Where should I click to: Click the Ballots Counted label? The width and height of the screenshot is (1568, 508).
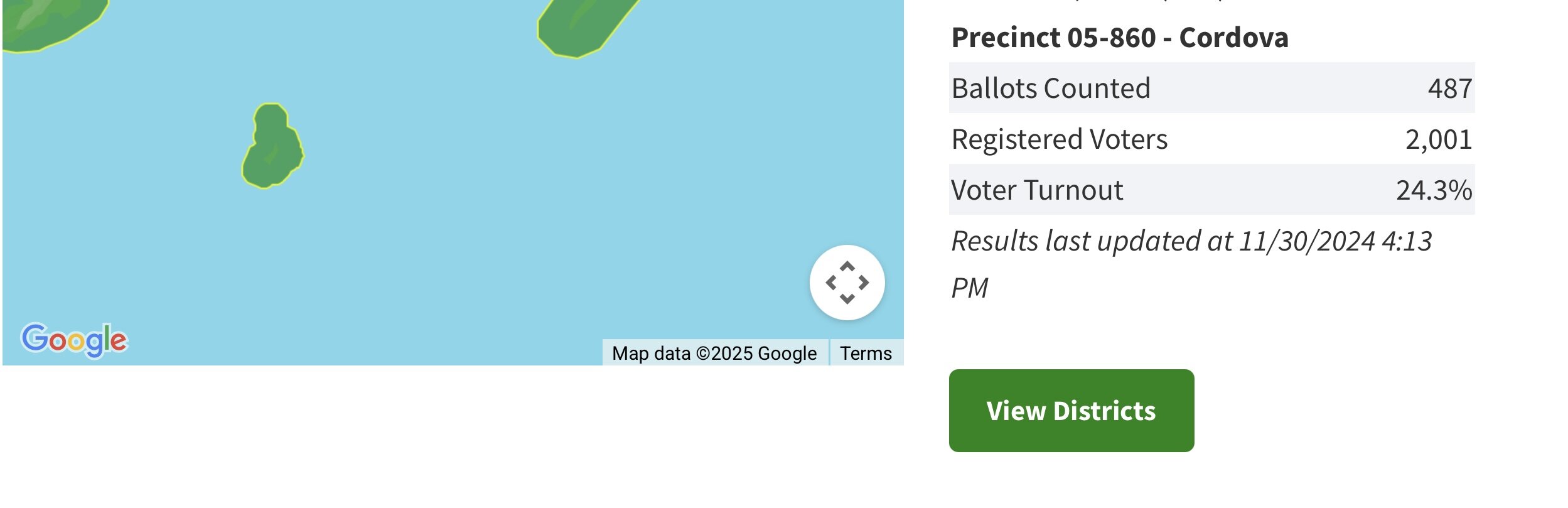[x=1051, y=88]
